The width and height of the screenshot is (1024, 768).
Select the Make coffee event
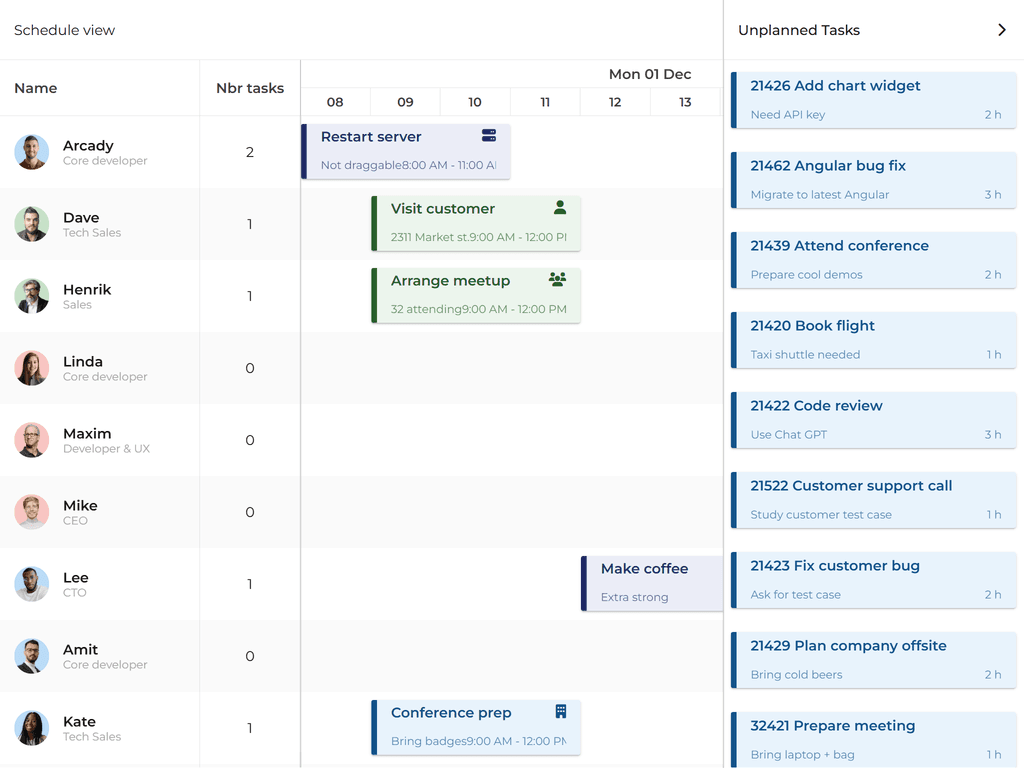(652, 583)
